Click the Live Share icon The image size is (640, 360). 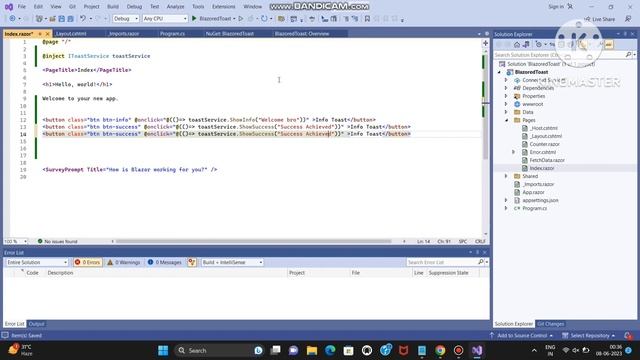[600, 19]
